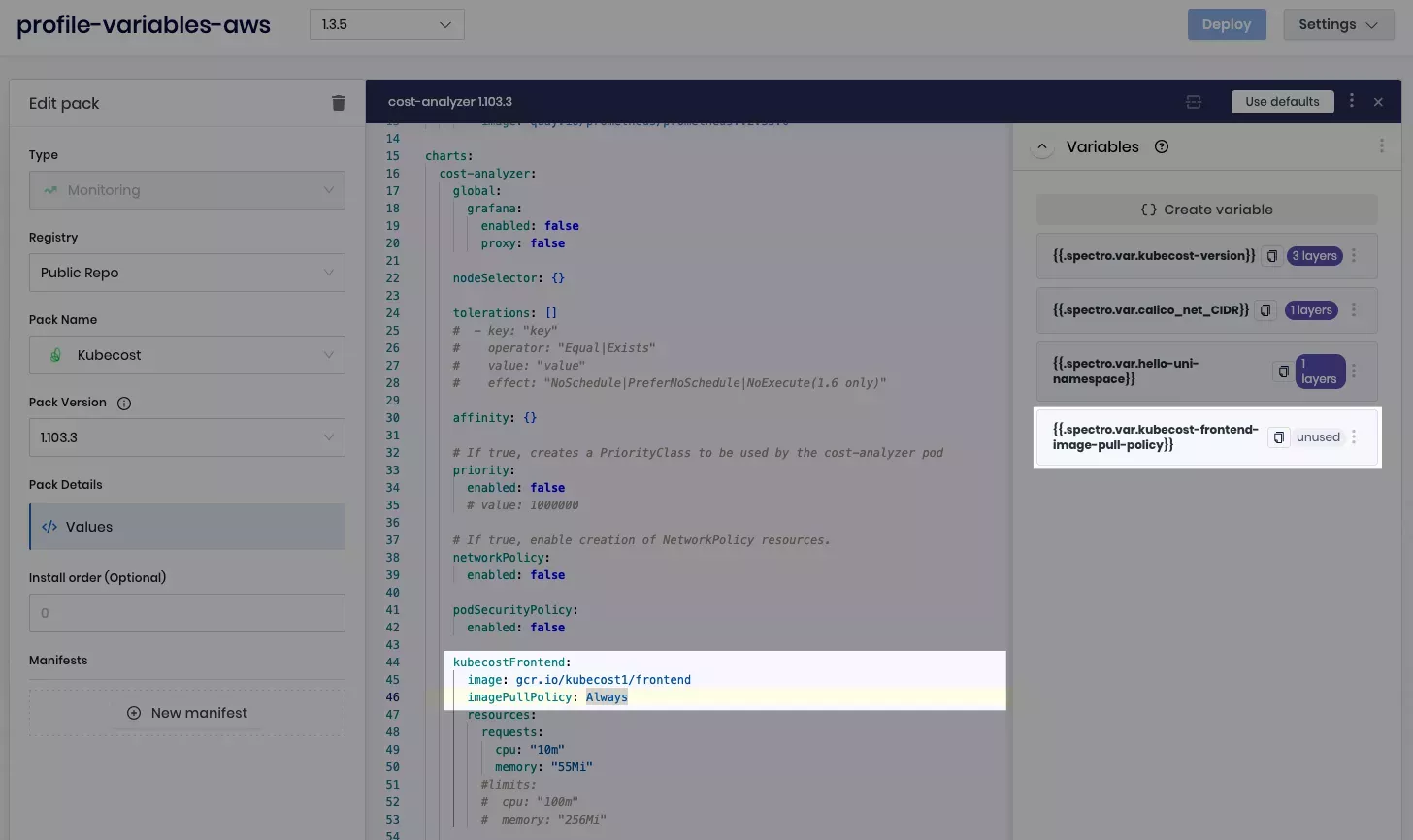The height and width of the screenshot is (840, 1413).
Task: Copy the calico_net_CIDR variable
Action: [x=1265, y=309]
